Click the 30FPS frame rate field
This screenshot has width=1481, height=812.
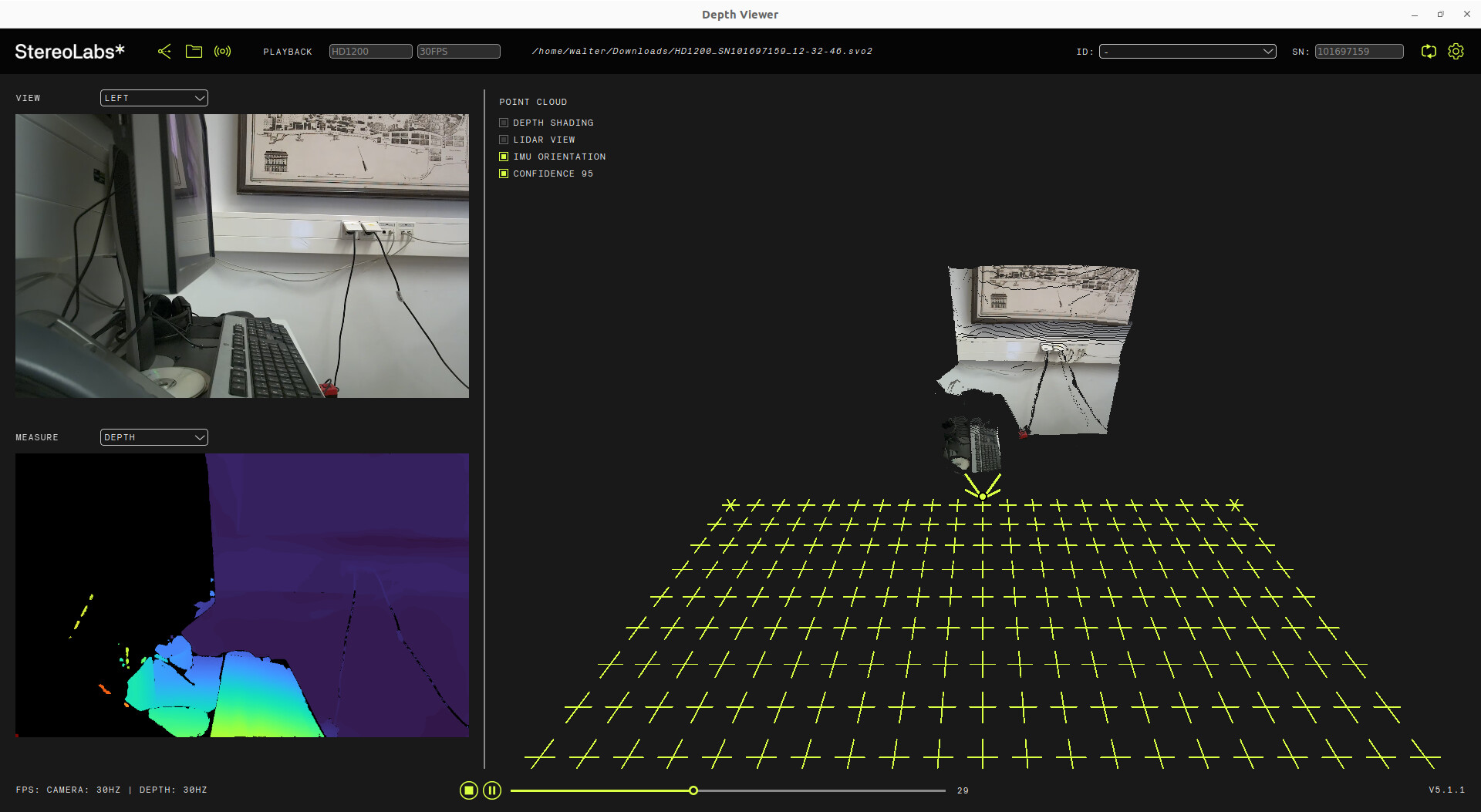(x=458, y=52)
